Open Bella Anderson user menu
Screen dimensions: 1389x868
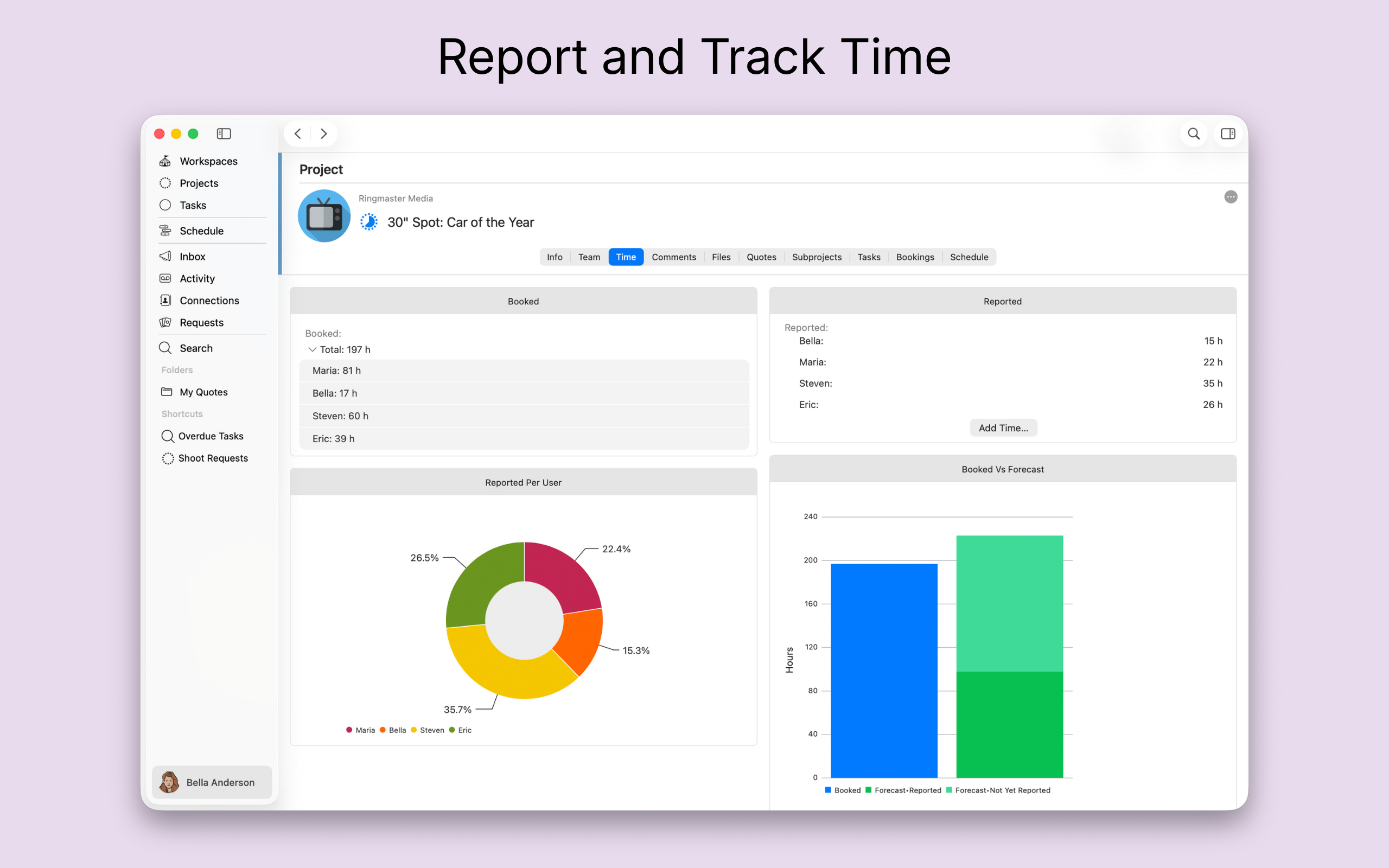pyautogui.click(x=212, y=782)
